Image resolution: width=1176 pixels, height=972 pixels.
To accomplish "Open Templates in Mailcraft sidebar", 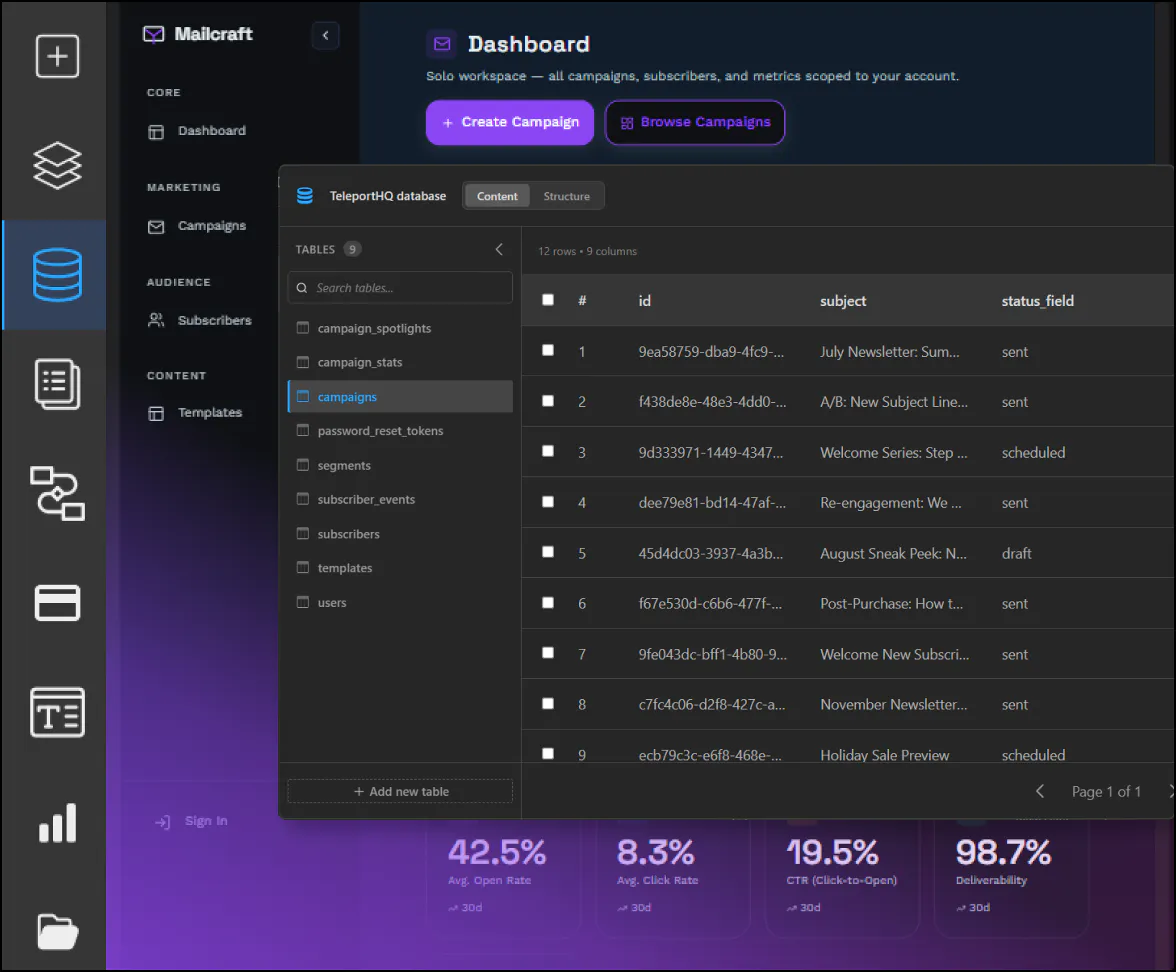I will point(195,412).
